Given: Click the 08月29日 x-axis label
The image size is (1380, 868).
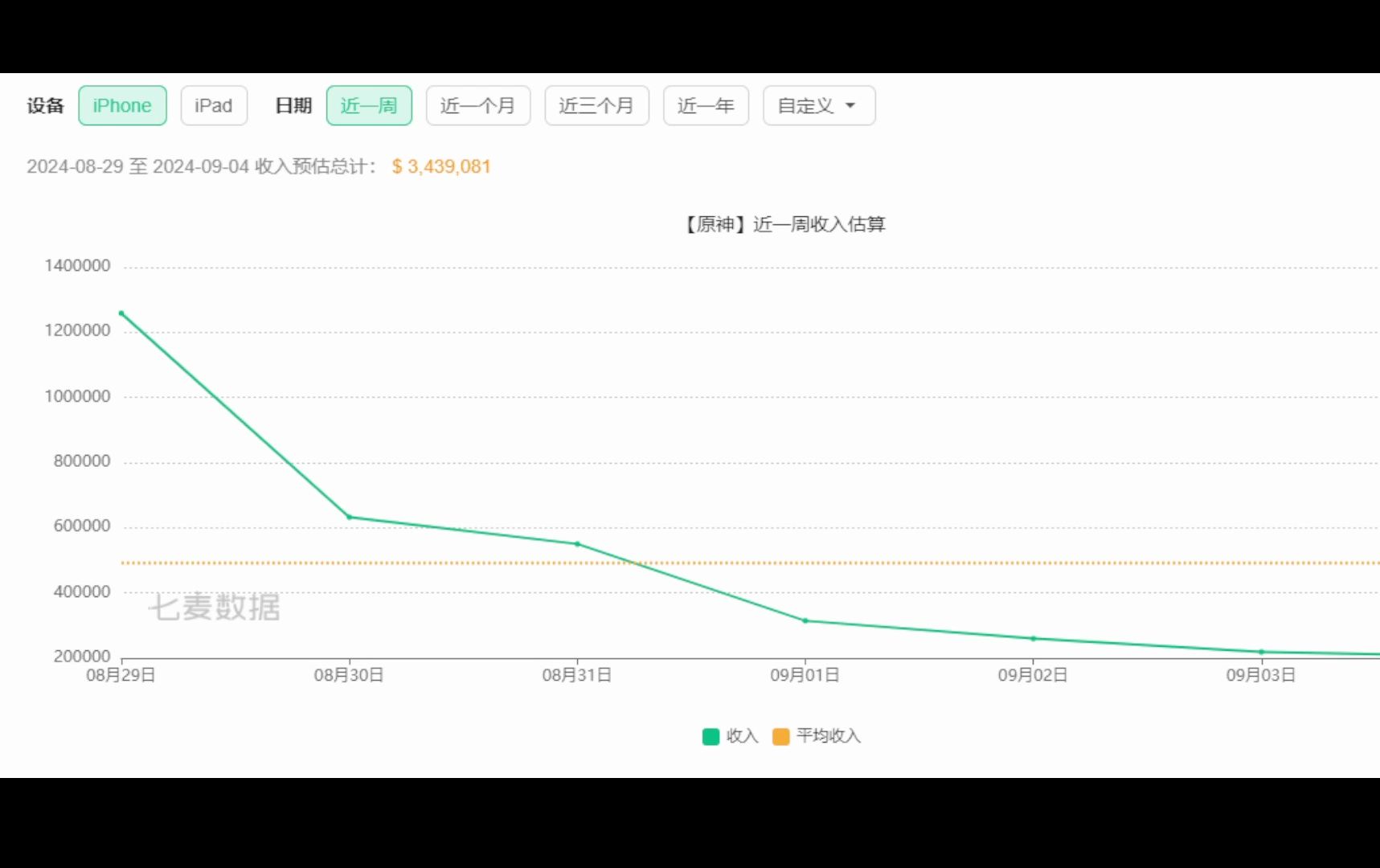Looking at the screenshot, I should 121,675.
